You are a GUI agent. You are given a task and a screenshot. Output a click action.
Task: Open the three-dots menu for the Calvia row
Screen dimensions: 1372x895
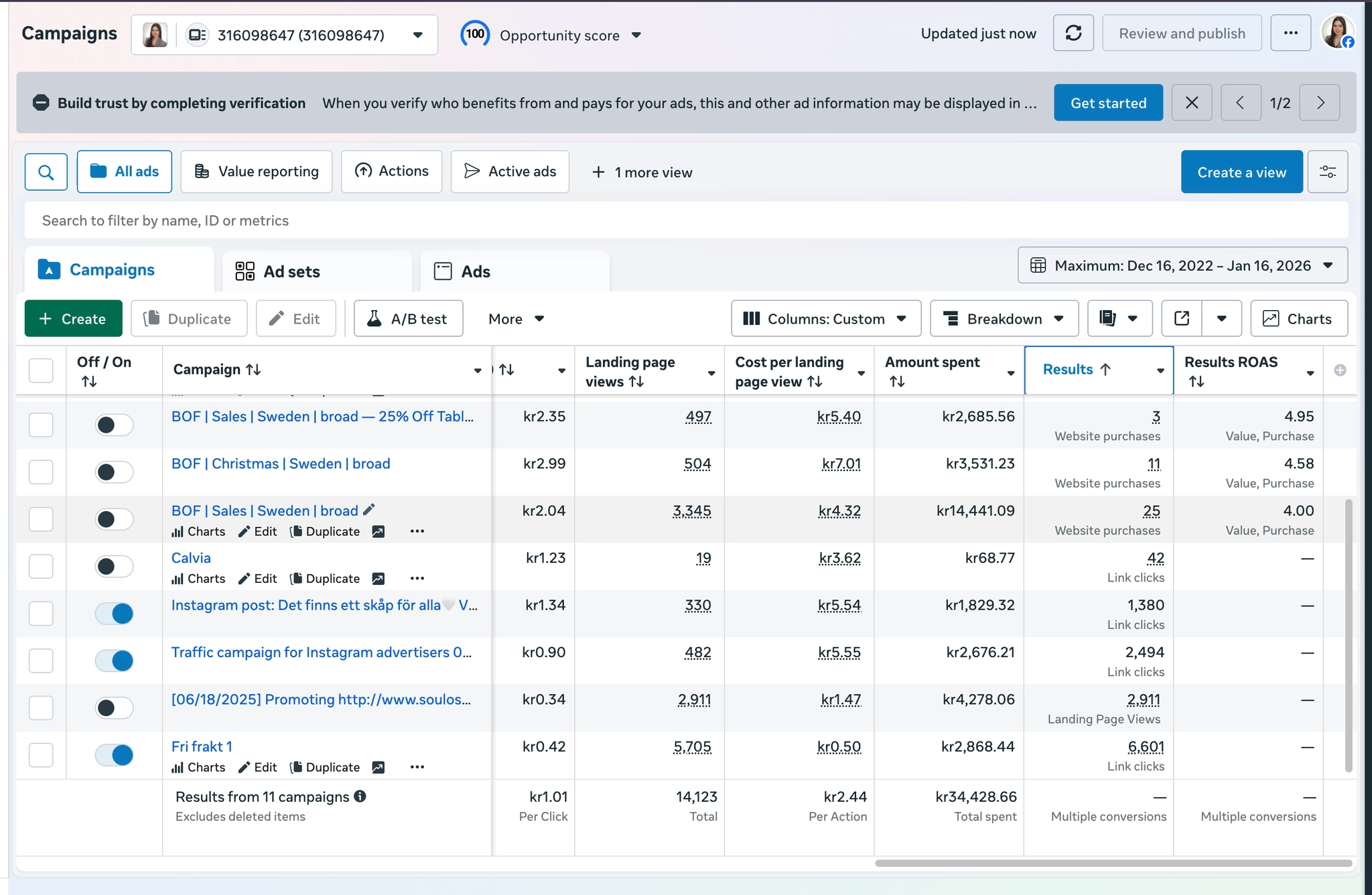[x=417, y=578]
